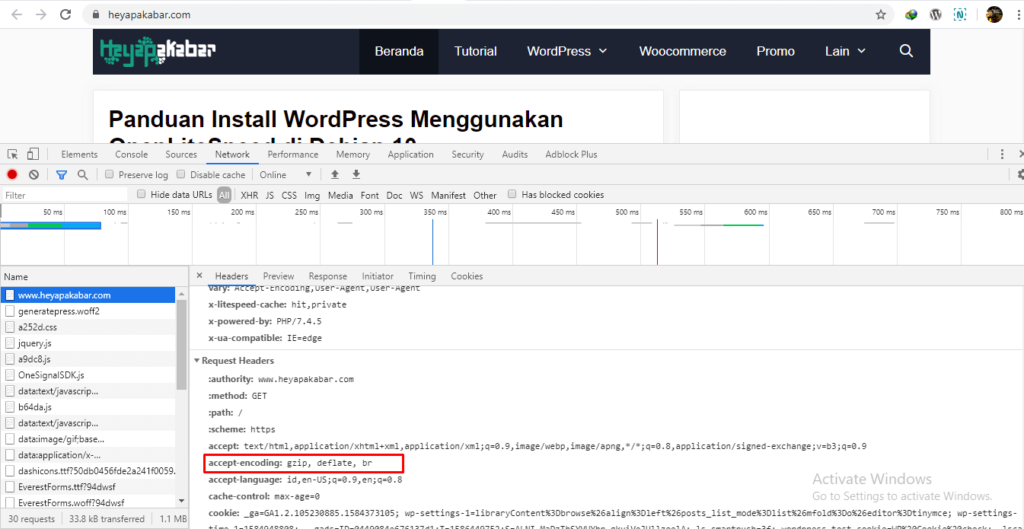Screen dimensions: 1024x529
Task: Expand the WordPress menu in site navigation
Action: [x=567, y=51]
